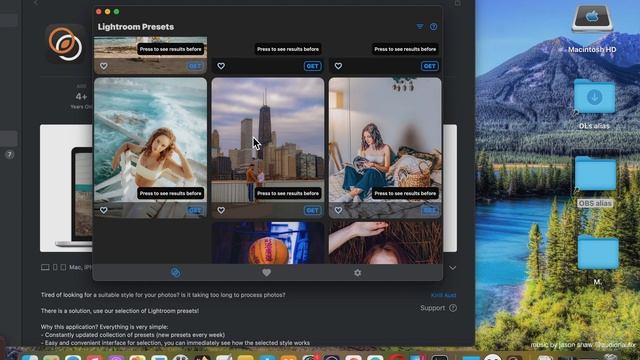Screen dimensions: 640x360
Task: Open the M. folder on desktop
Action: coord(598,252)
